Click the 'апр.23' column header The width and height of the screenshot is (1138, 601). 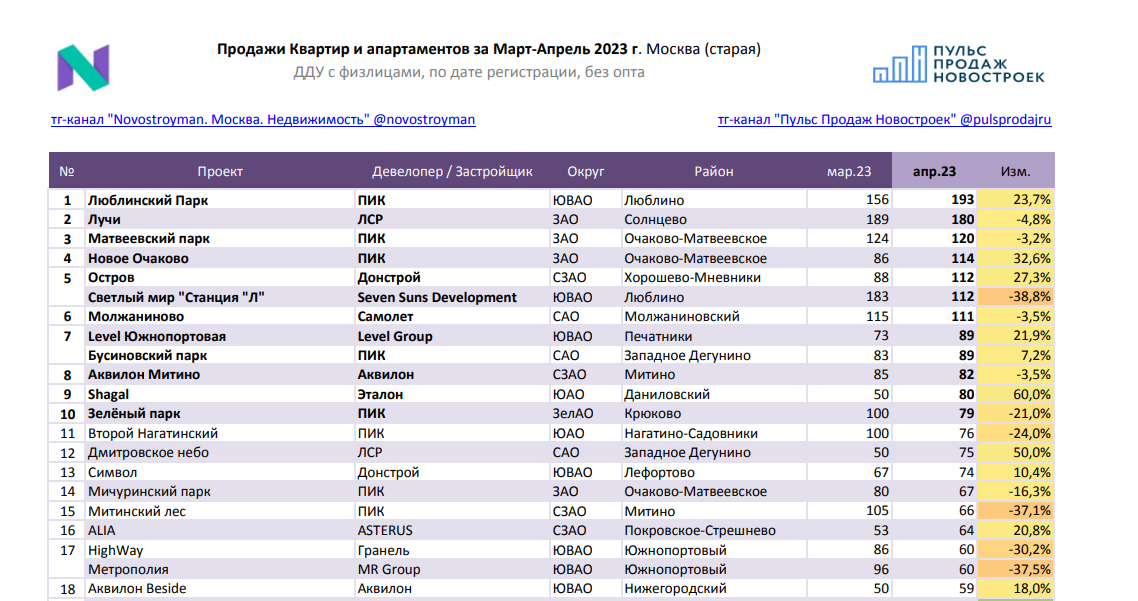coord(934,171)
